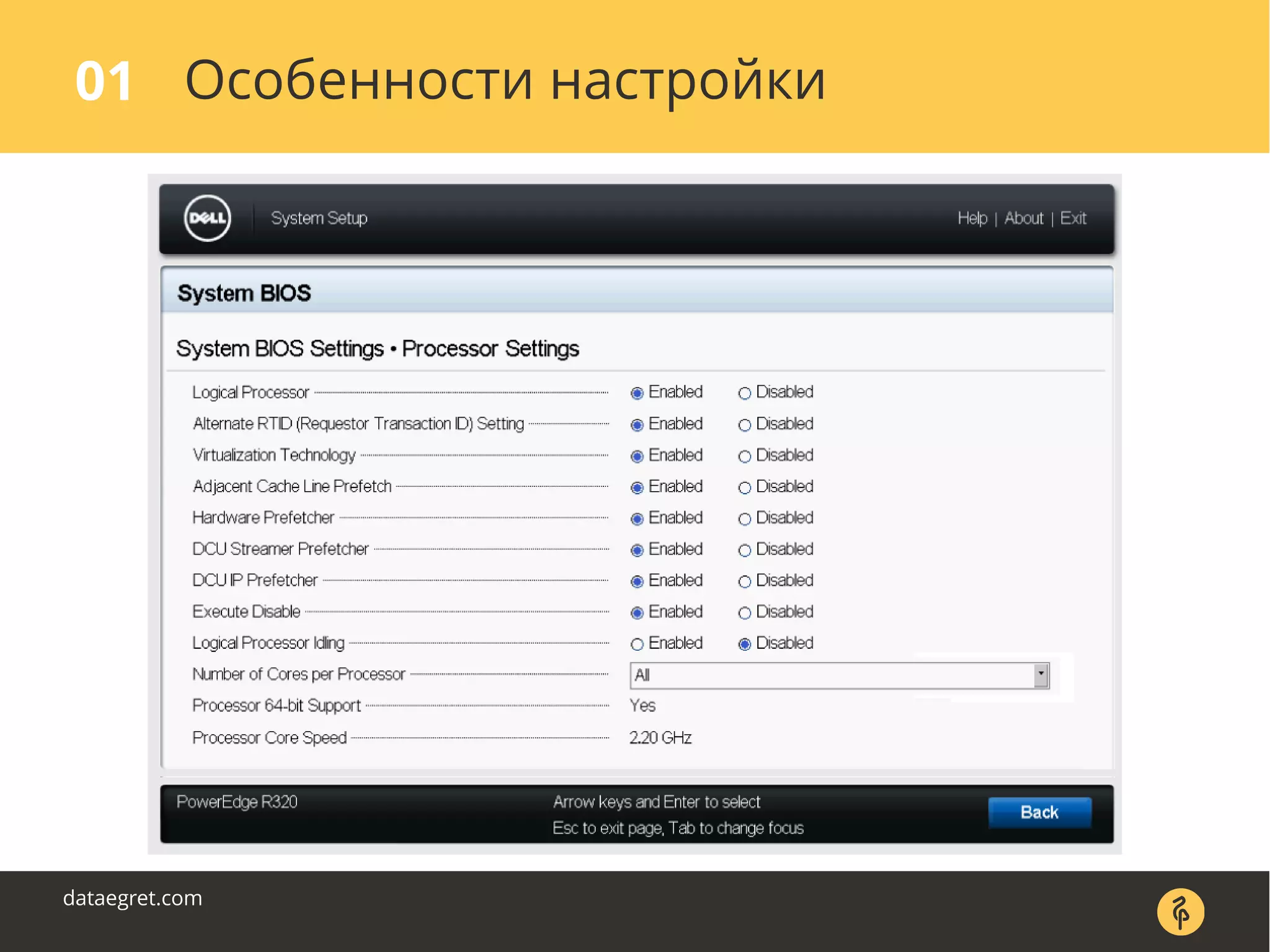Viewport: 1270px width, 952px height.
Task: Click the '2.20 GHz' core speed value
Action: click(x=660, y=737)
